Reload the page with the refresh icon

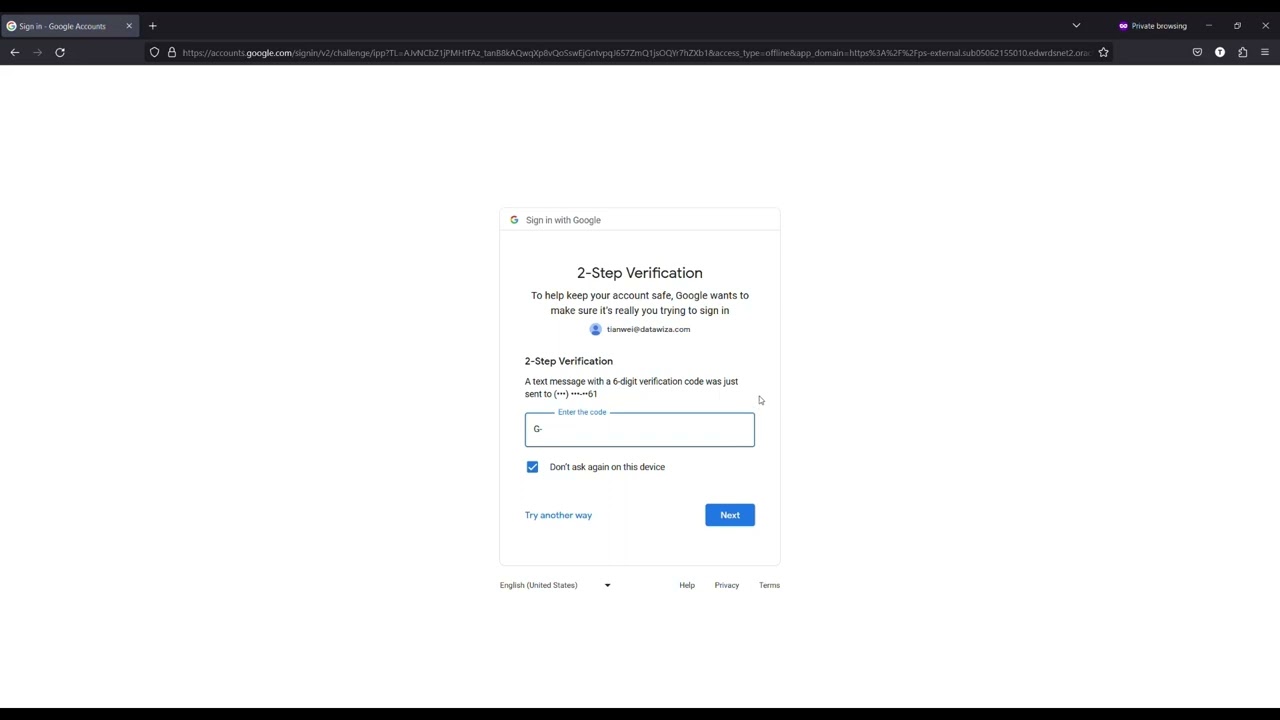click(x=60, y=52)
